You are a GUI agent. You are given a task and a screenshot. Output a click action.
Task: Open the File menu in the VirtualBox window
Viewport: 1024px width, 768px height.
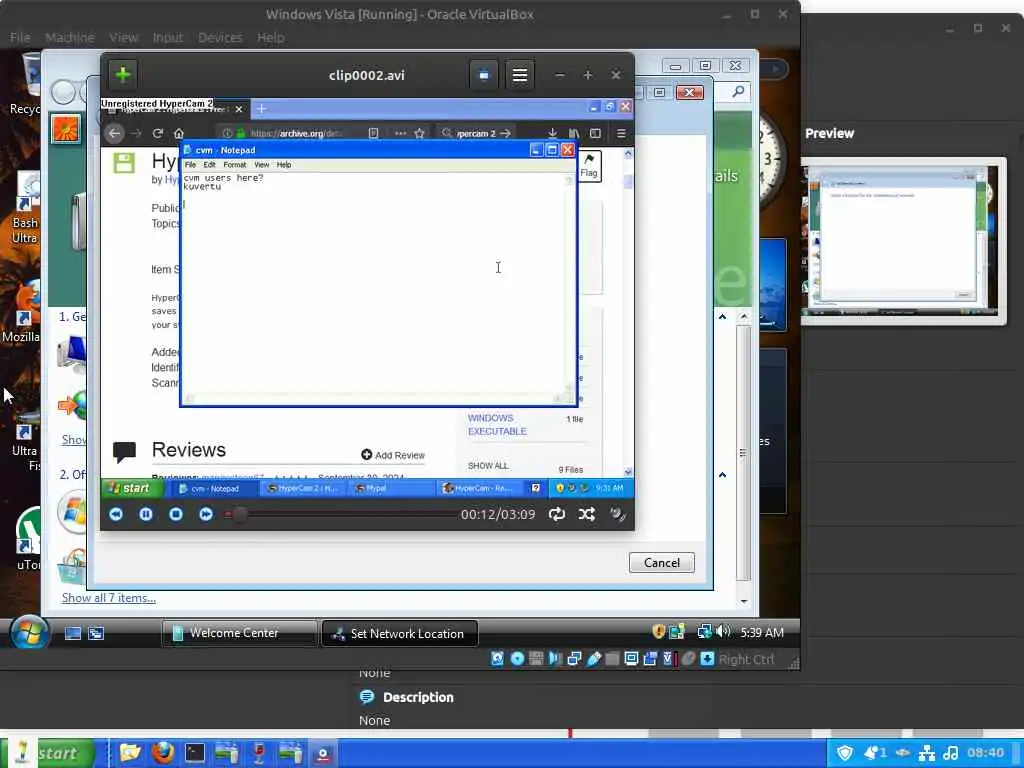tap(20, 37)
